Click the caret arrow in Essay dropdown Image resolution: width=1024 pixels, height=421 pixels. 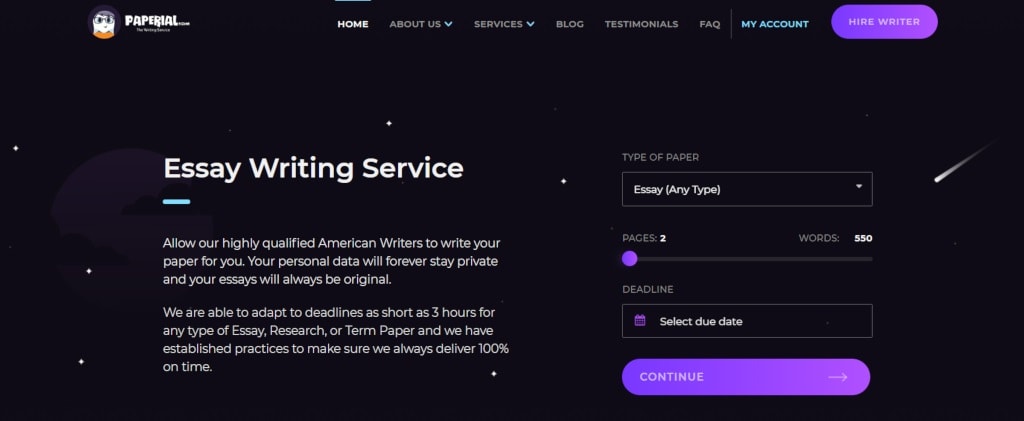point(859,186)
